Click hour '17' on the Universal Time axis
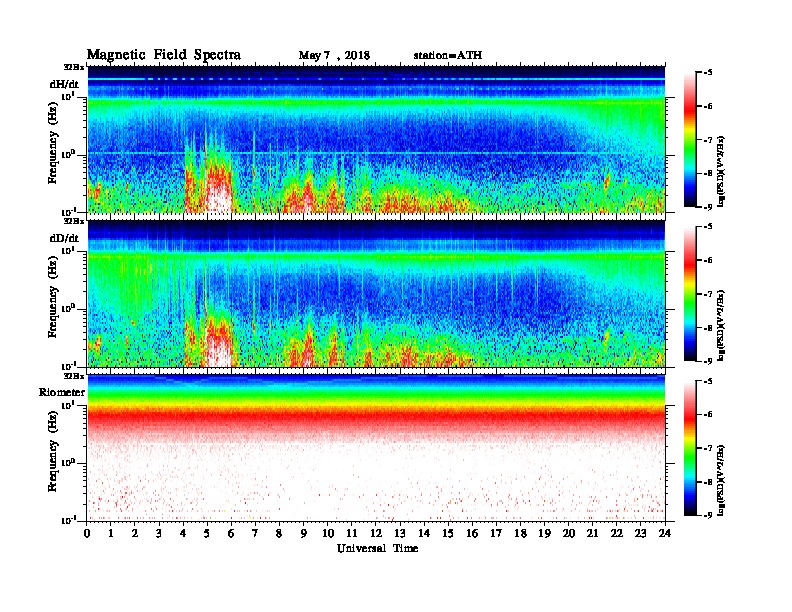 (x=496, y=533)
